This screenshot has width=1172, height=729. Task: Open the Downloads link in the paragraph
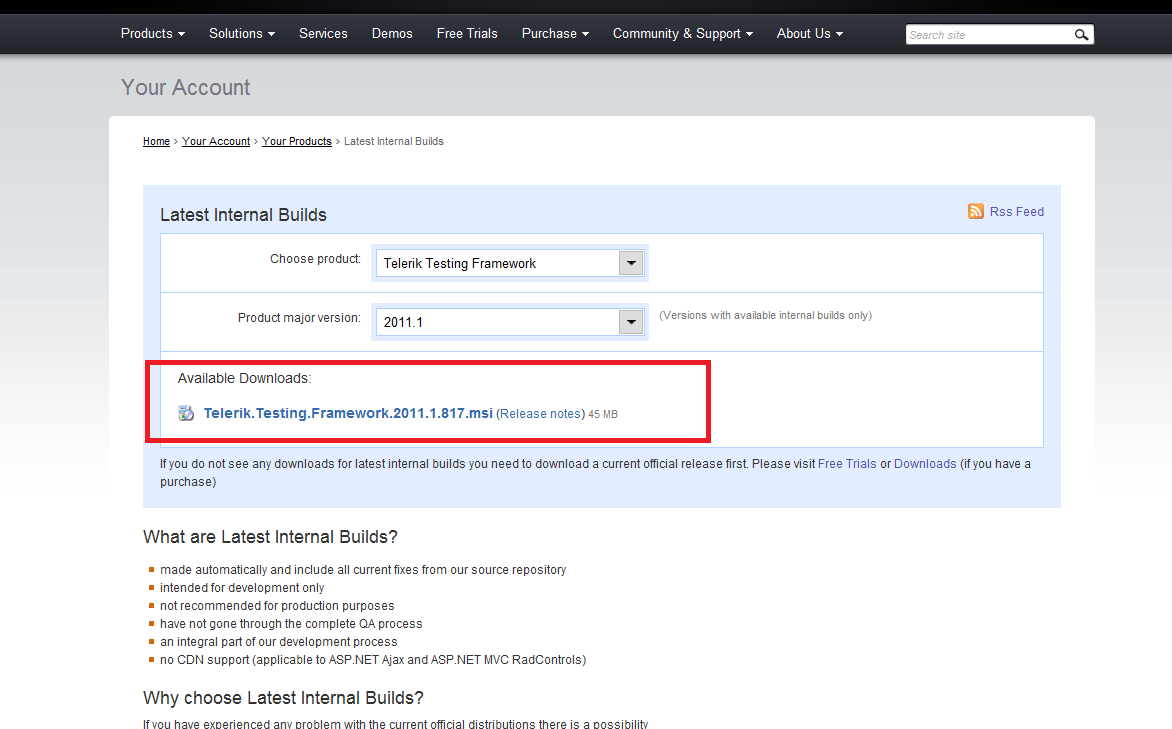coord(925,464)
